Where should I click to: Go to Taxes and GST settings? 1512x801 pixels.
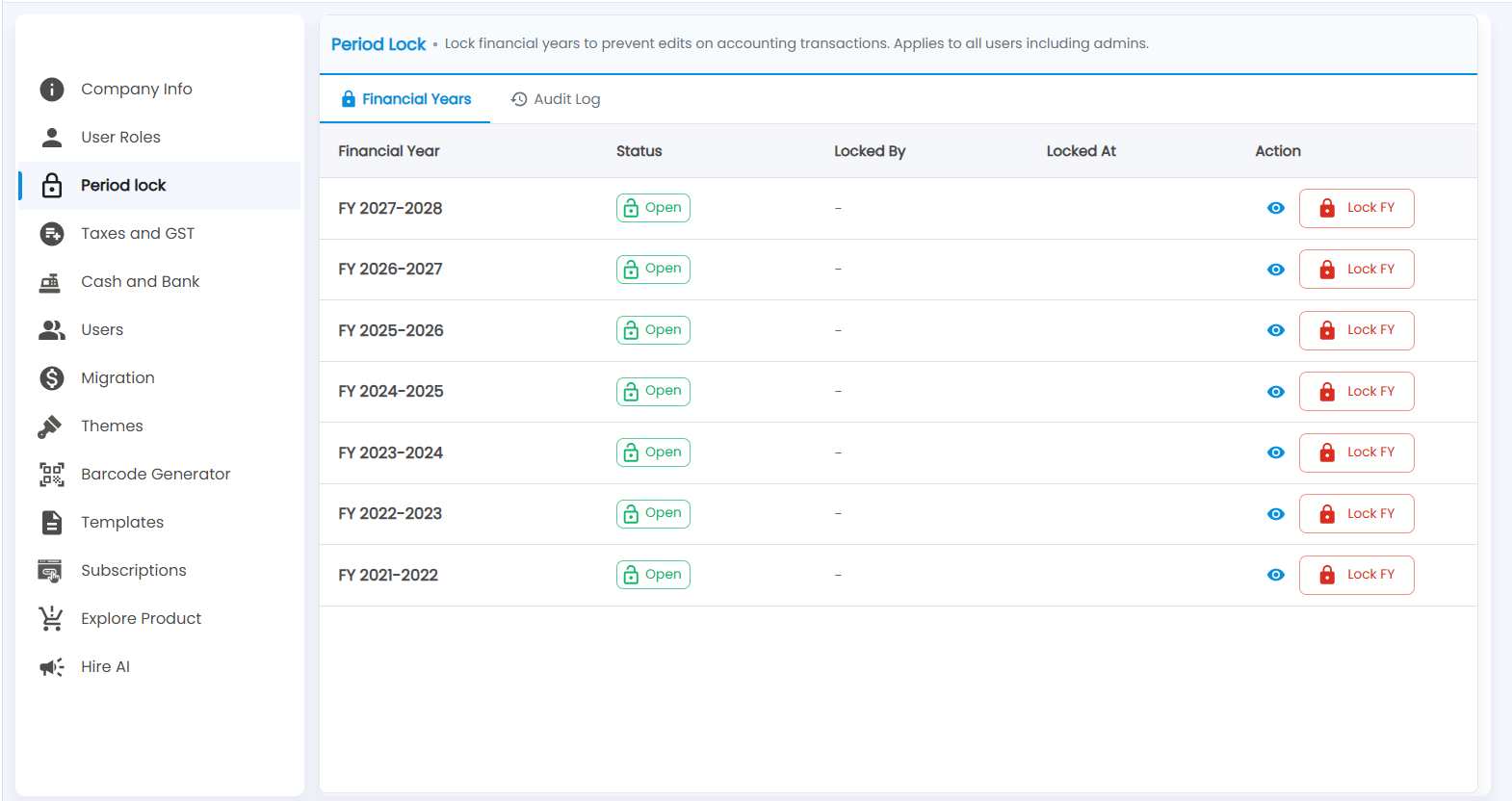160,234
